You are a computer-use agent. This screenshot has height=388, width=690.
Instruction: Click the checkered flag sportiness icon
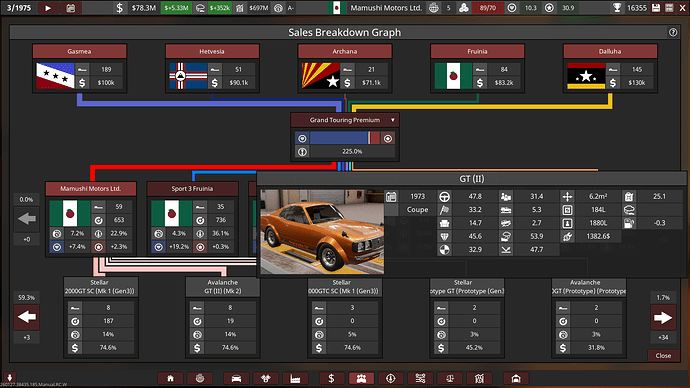click(444, 210)
